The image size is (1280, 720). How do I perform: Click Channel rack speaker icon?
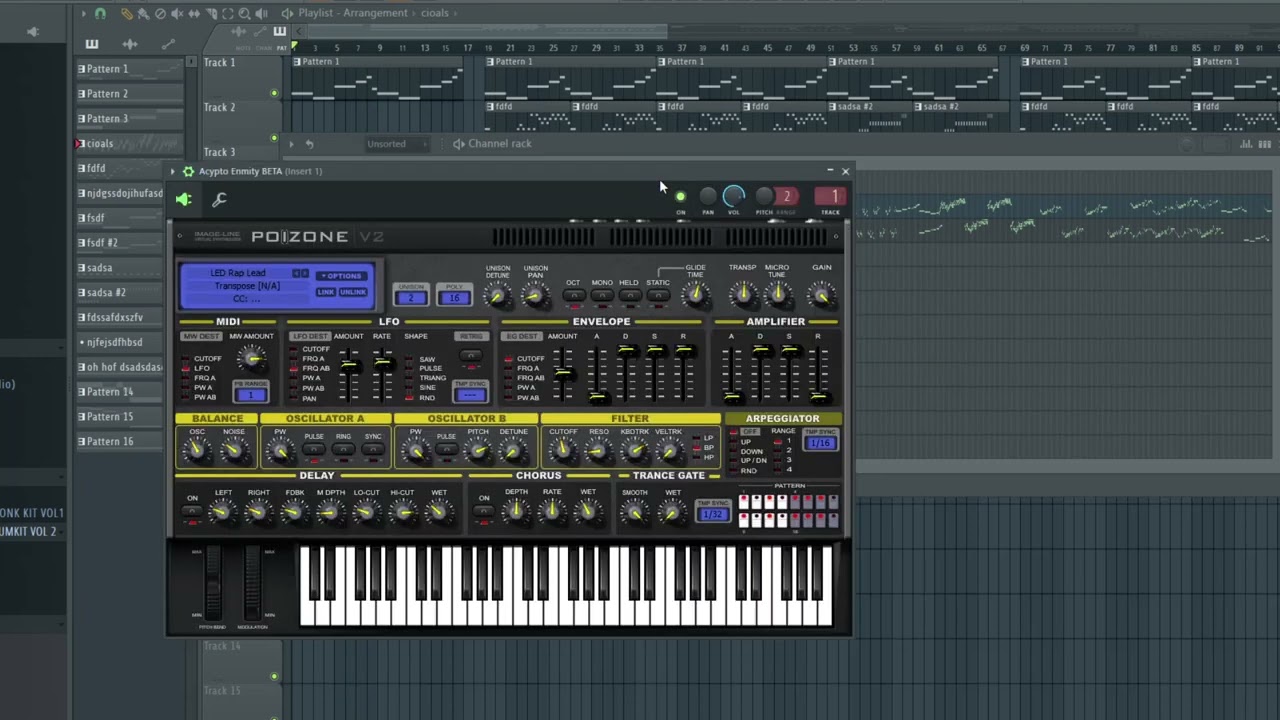tap(459, 144)
